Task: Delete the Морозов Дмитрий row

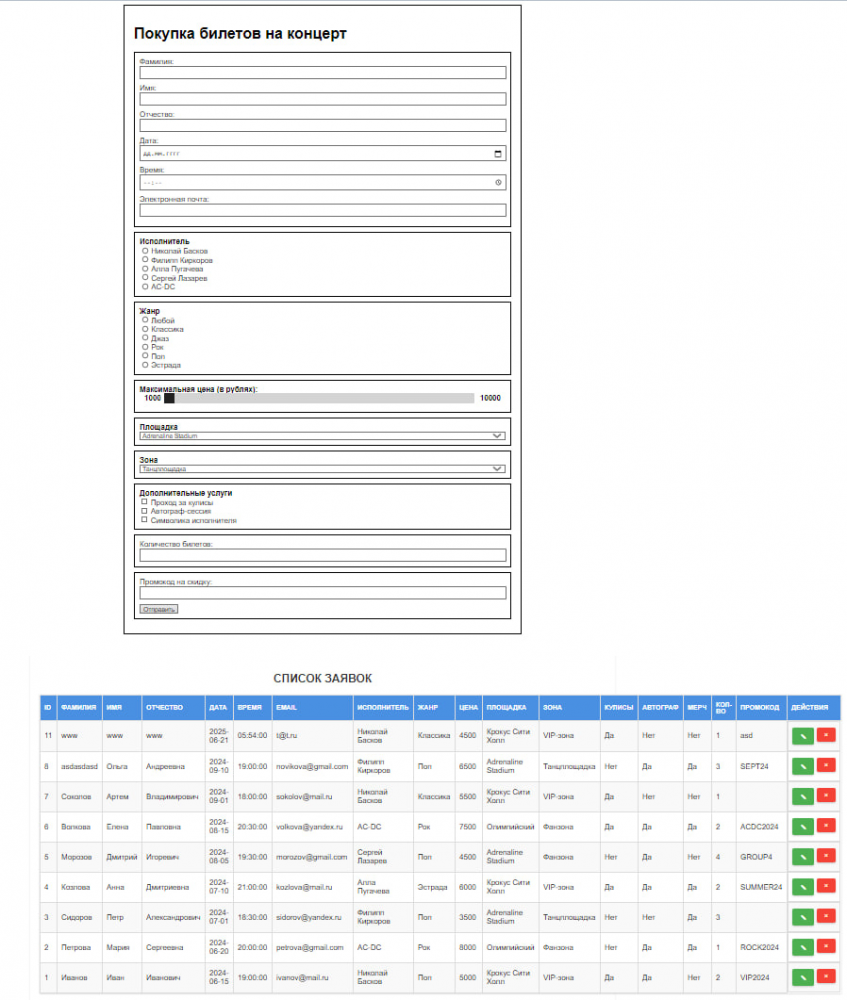Action: click(x=826, y=855)
